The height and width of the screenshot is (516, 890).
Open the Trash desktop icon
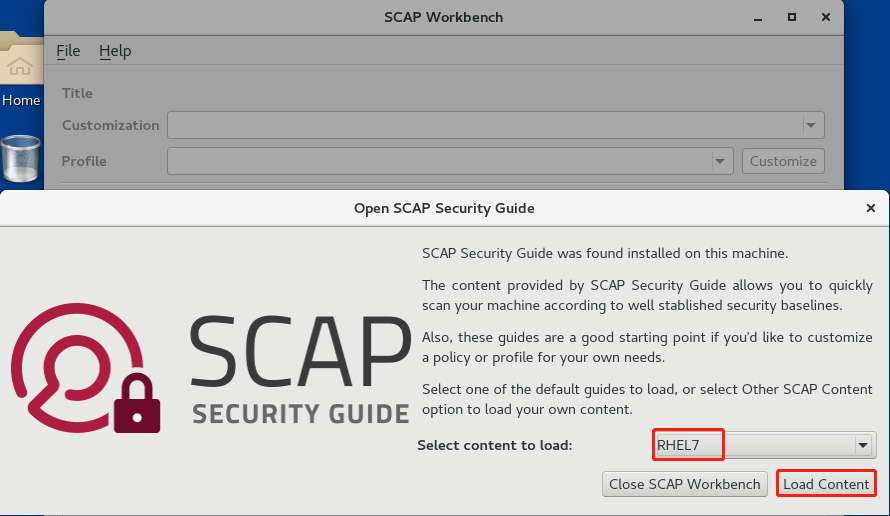tap(20, 159)
